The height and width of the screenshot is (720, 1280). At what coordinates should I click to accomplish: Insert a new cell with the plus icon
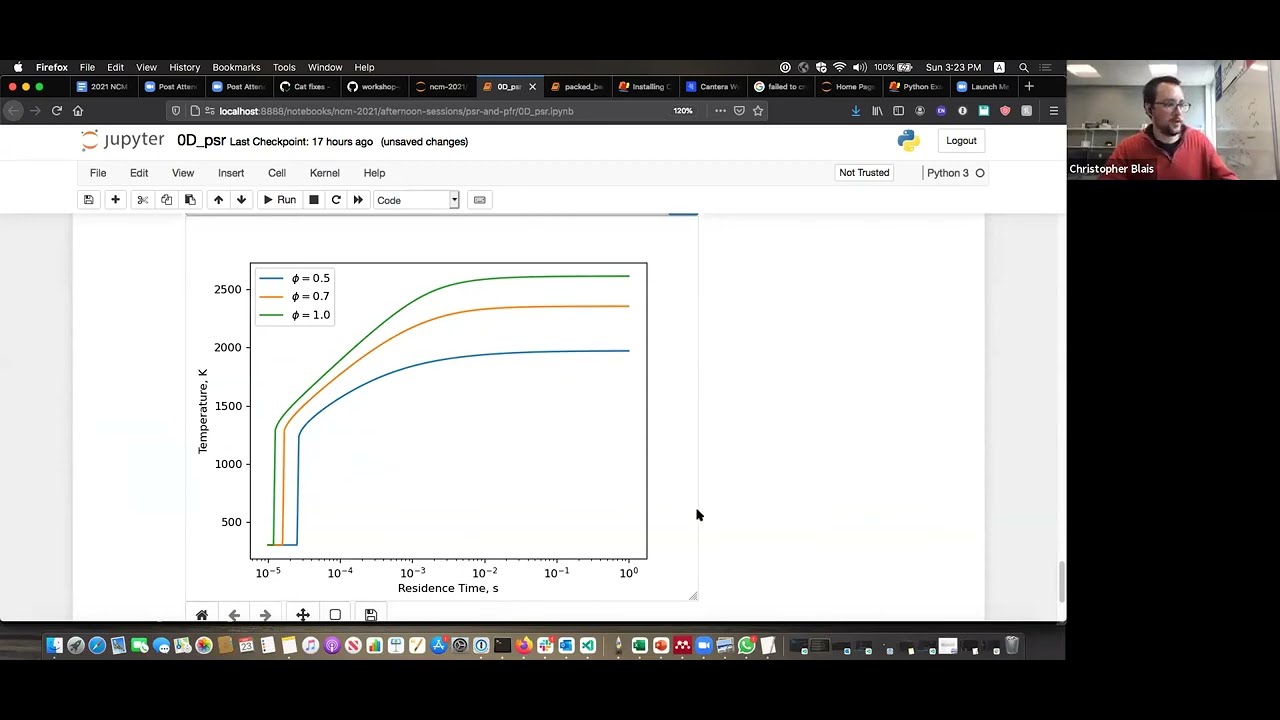pyautogui.click(x=115, y=200)
